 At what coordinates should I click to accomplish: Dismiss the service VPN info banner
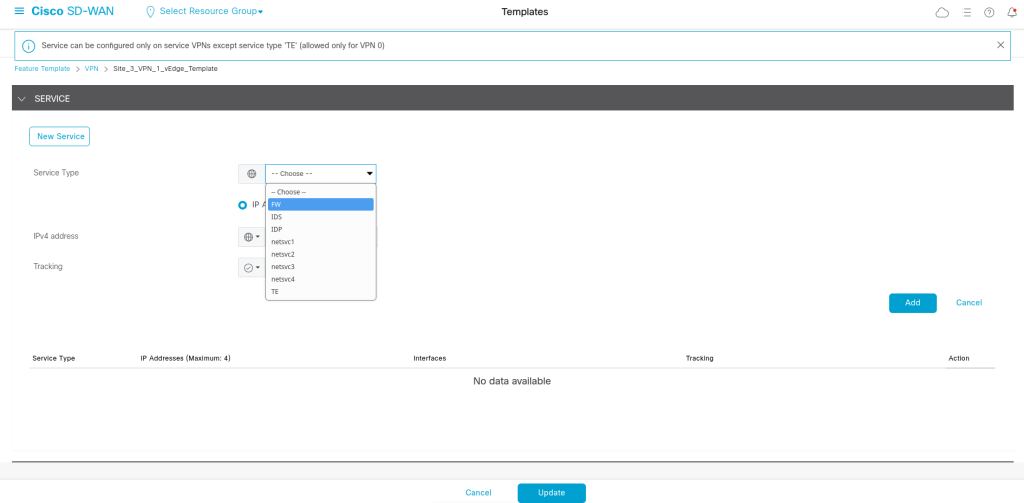tap(1001, 45)
